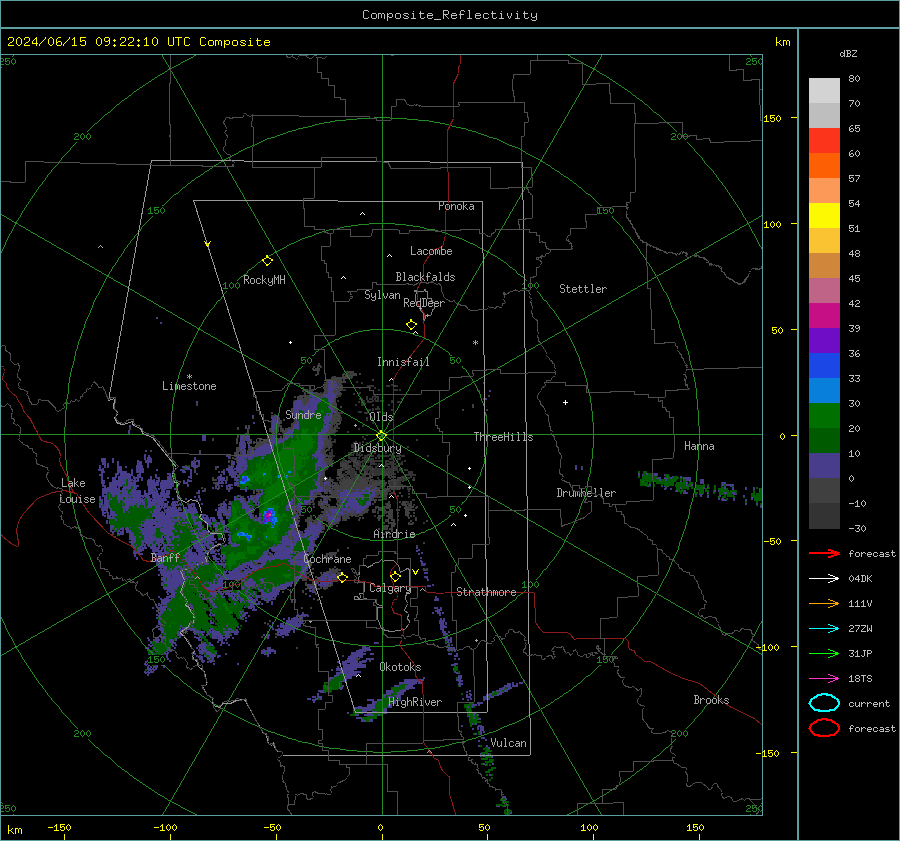Click the yellow diamond marker near RockyMH
The height and width of the screenshot is (841, 900).
(267, 261)
